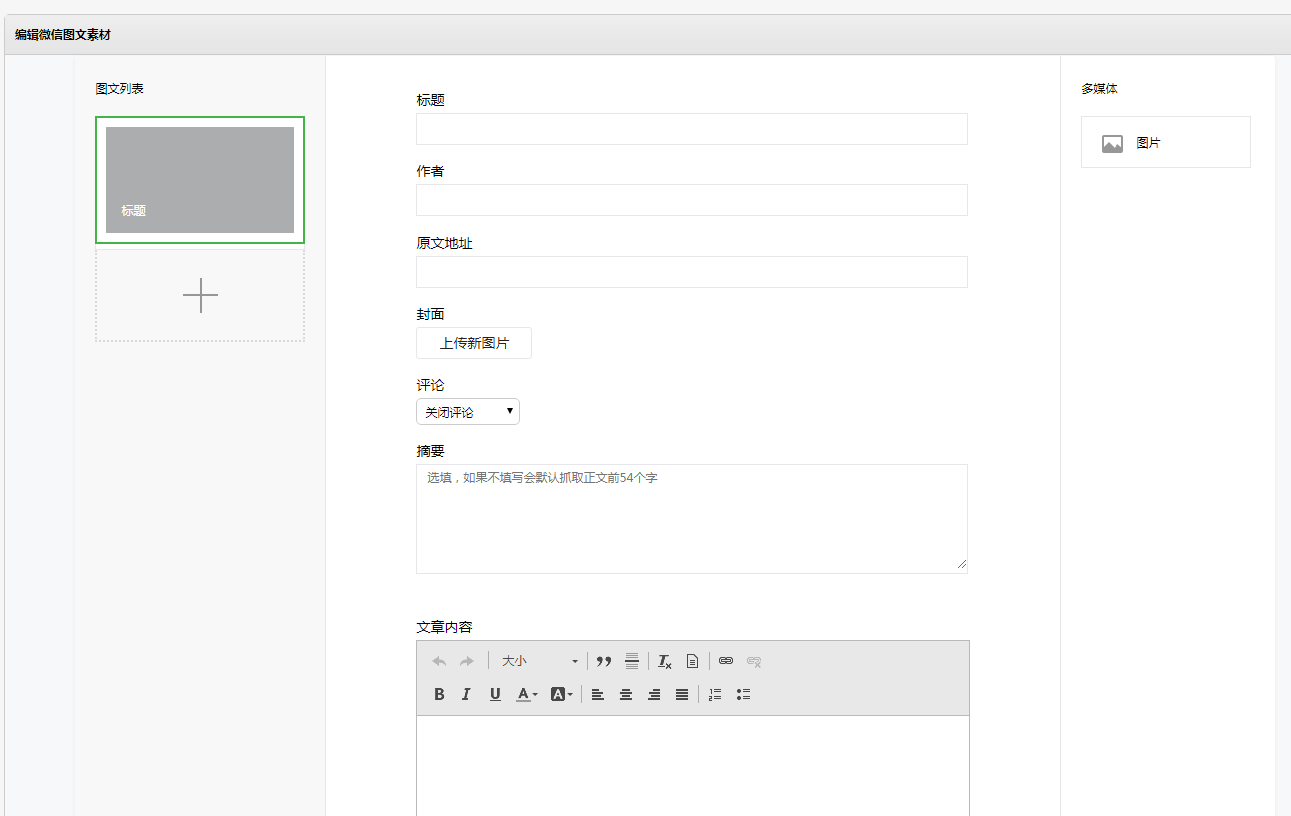Click the 编辑微信图文素材 header text
This screenshot has height=816, width=1291.
pos(63,35)
